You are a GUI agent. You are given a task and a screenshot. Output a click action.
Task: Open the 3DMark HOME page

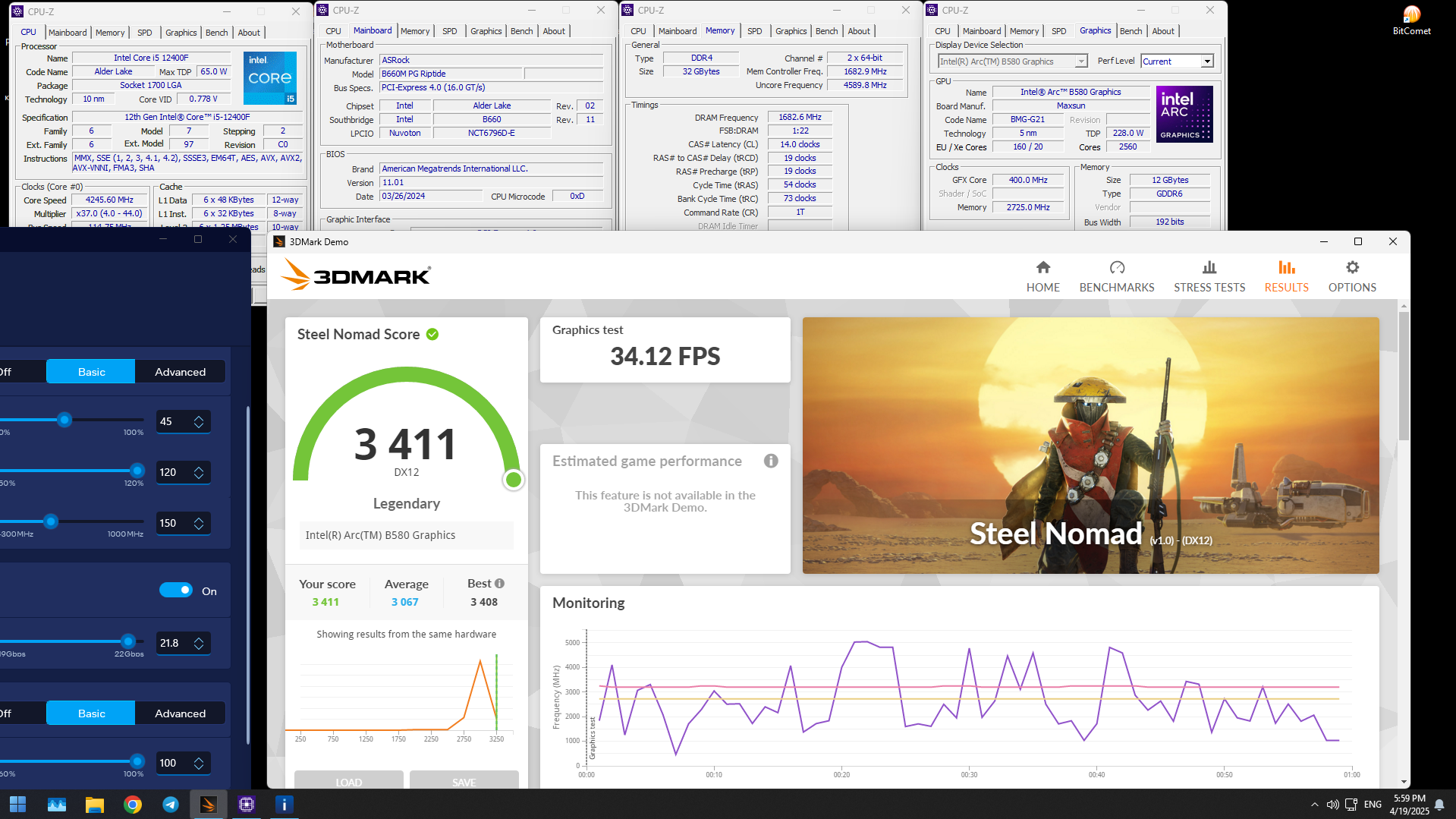pos(1042,276)
